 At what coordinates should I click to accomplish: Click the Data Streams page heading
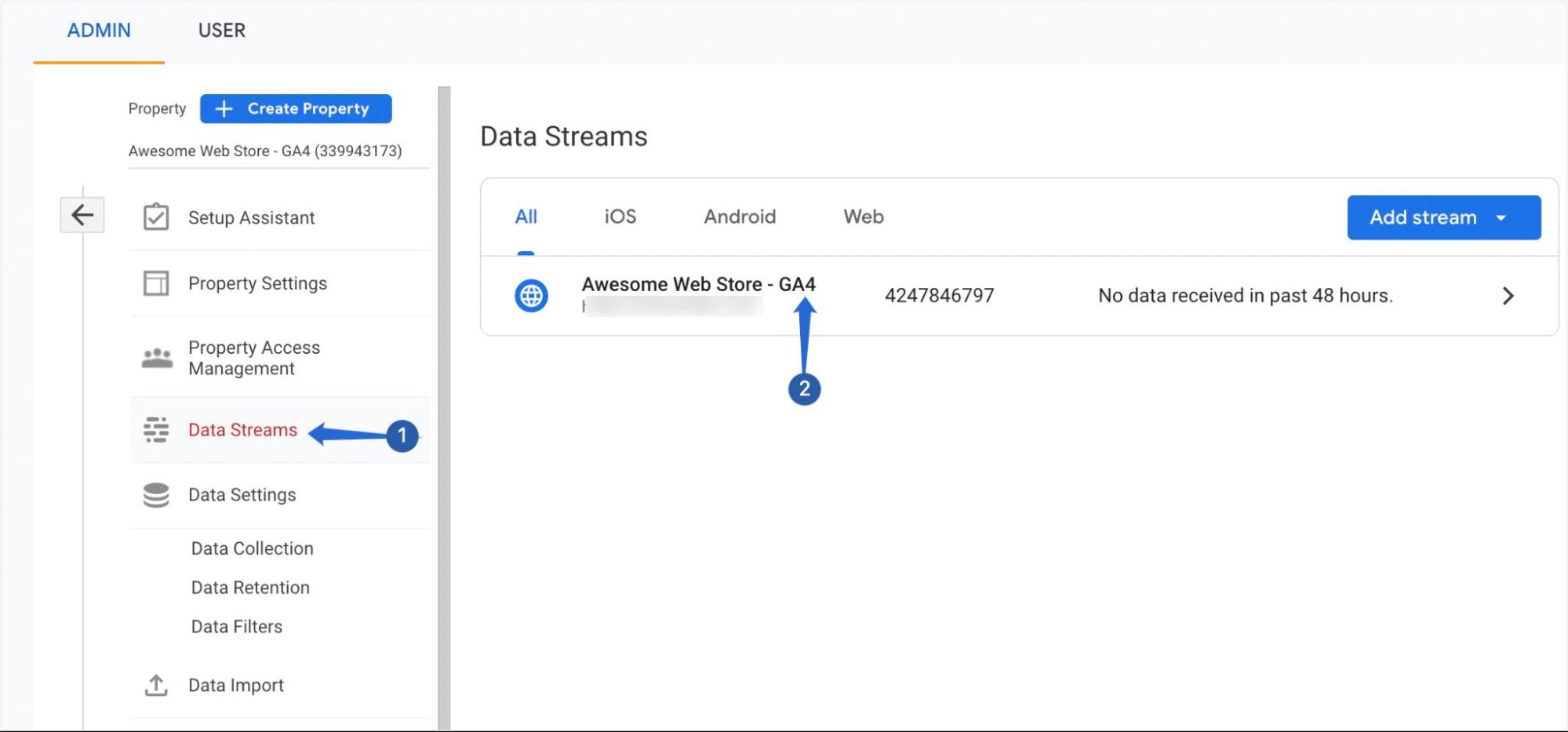pos(563,137)
